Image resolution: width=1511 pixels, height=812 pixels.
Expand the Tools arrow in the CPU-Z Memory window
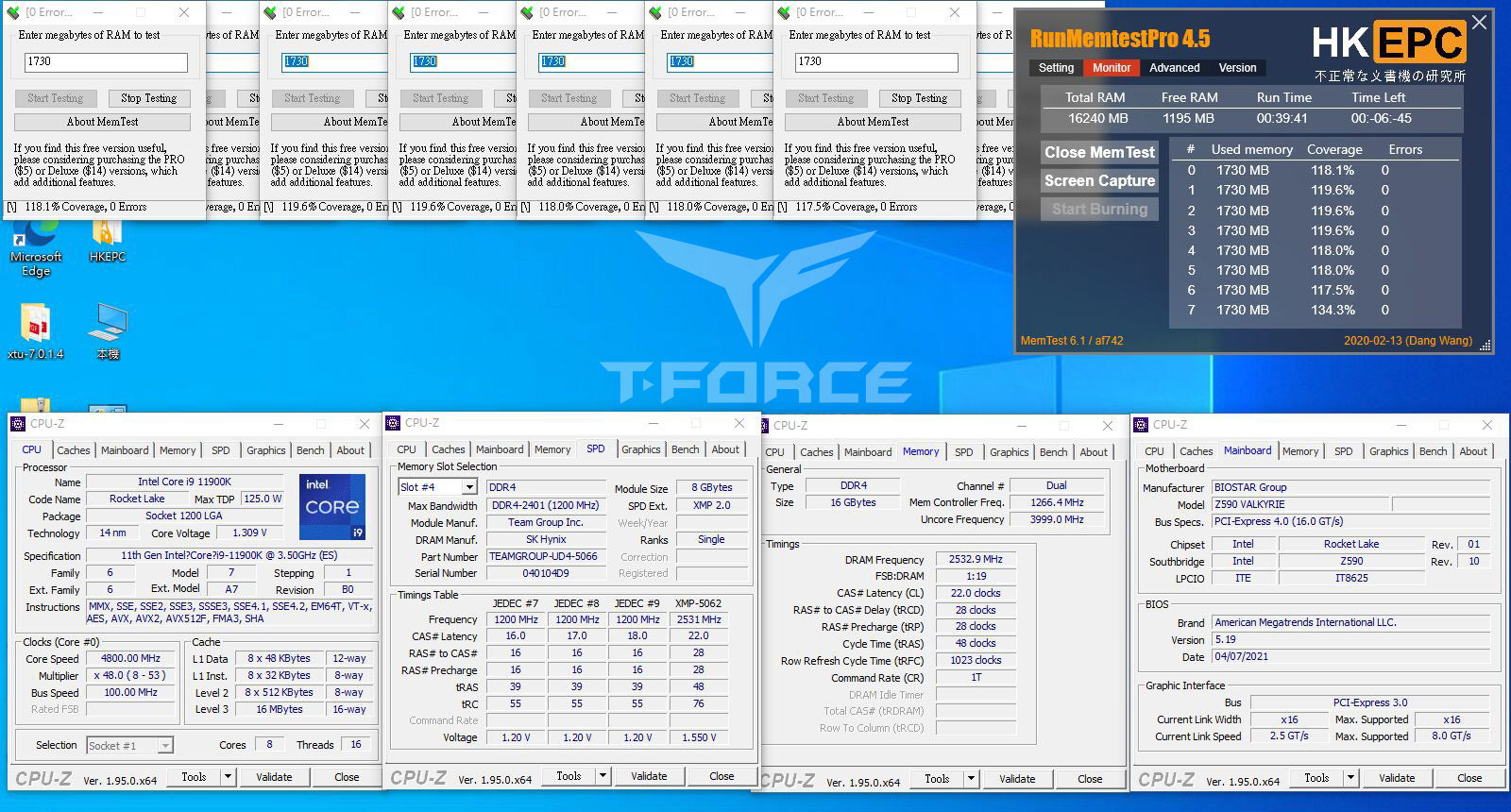[x=971, y=779]
